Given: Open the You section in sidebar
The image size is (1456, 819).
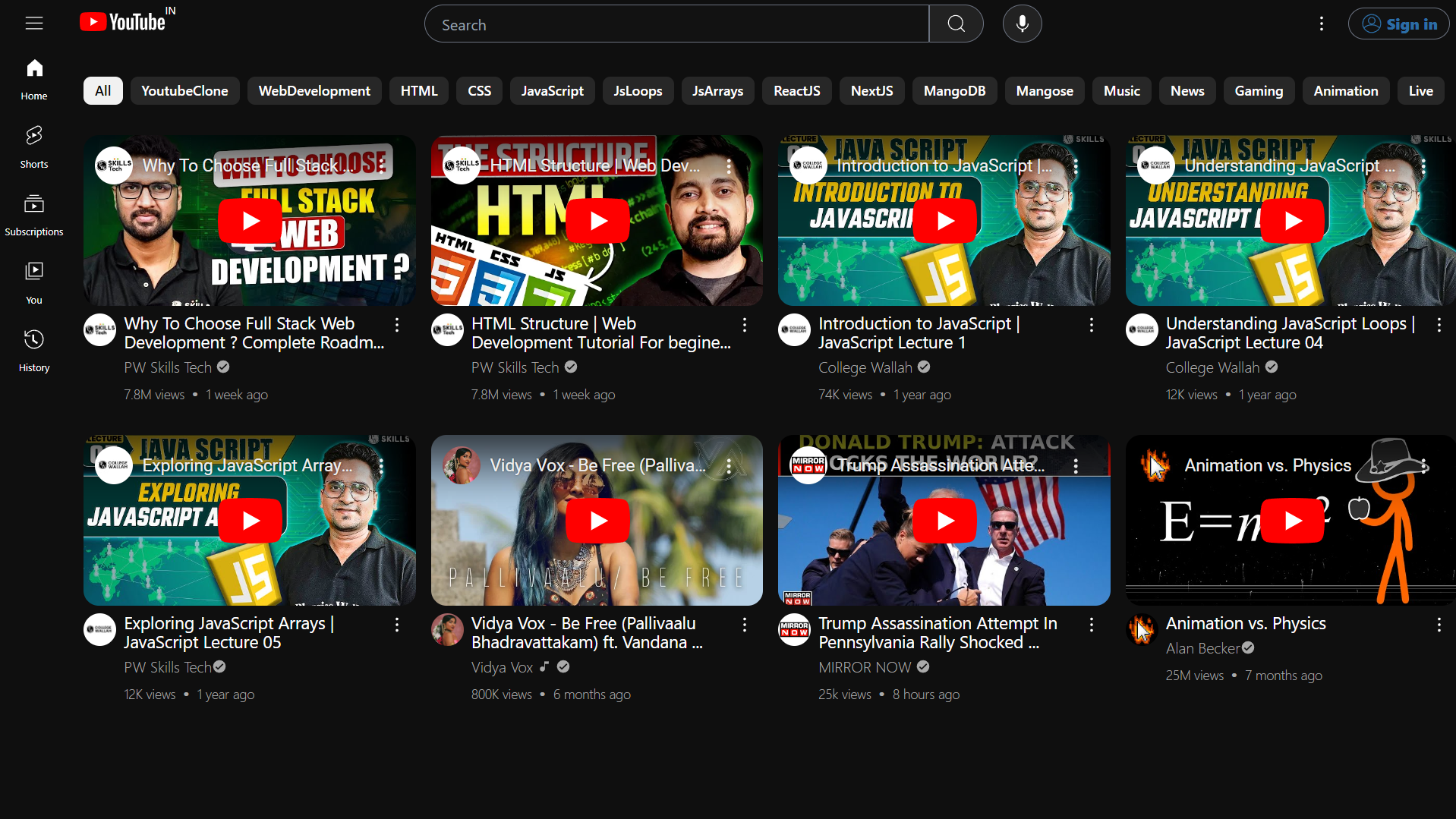Looking at the screenshot, I should click(34, 283).
